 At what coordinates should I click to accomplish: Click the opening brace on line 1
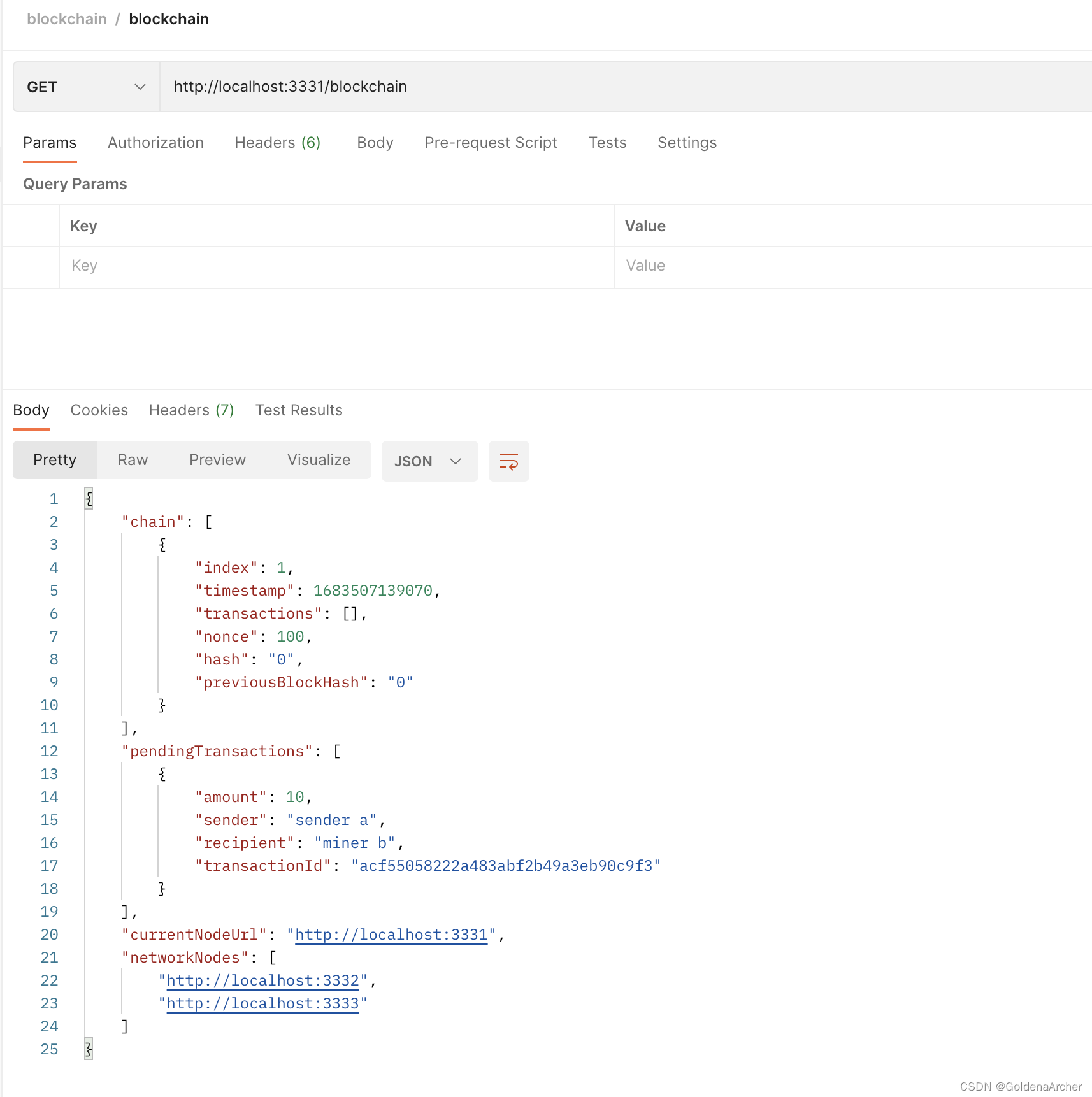(x=89, y=498)
